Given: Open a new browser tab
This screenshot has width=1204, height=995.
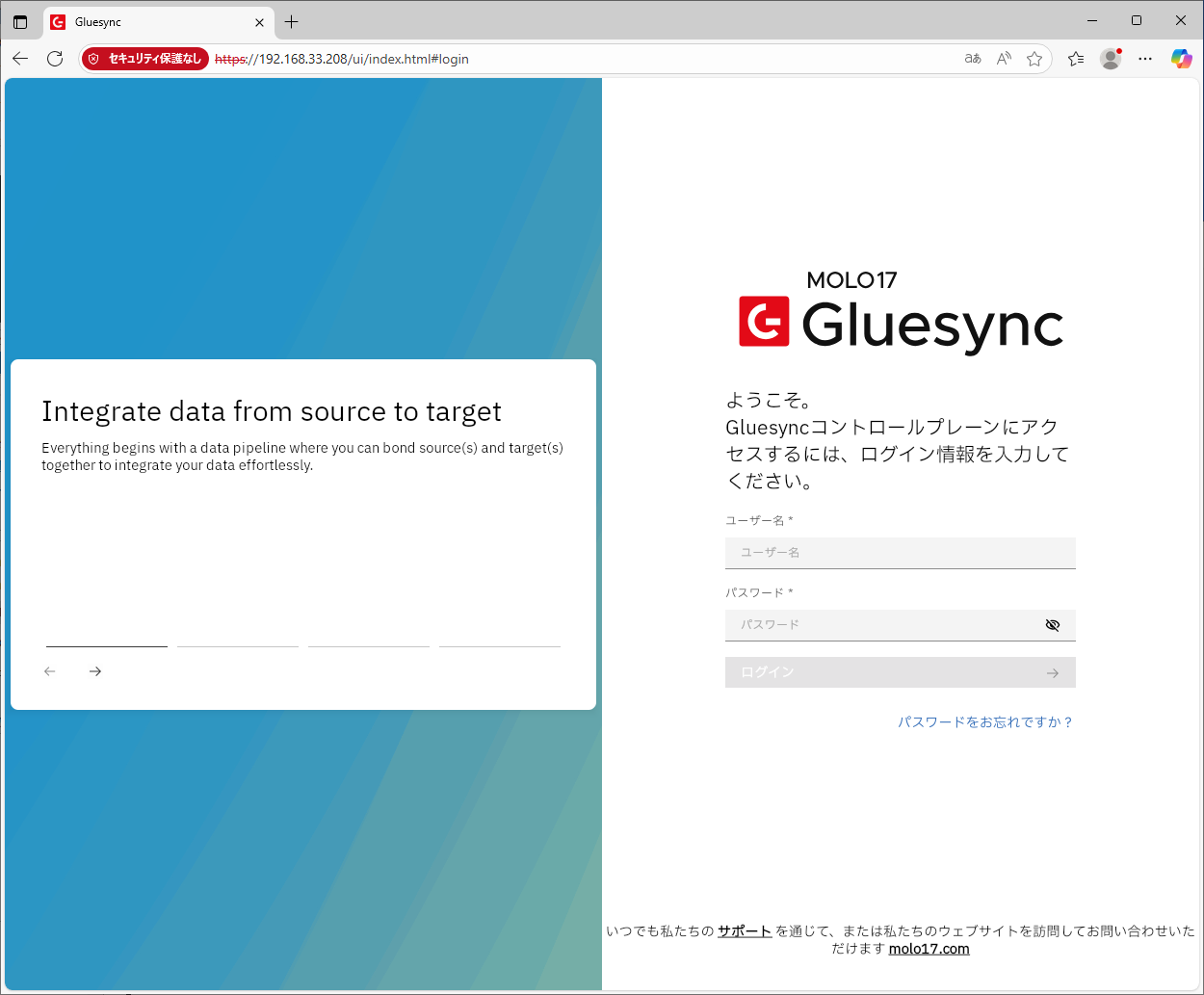Looking at the screenshot, I should pos(292,21).
